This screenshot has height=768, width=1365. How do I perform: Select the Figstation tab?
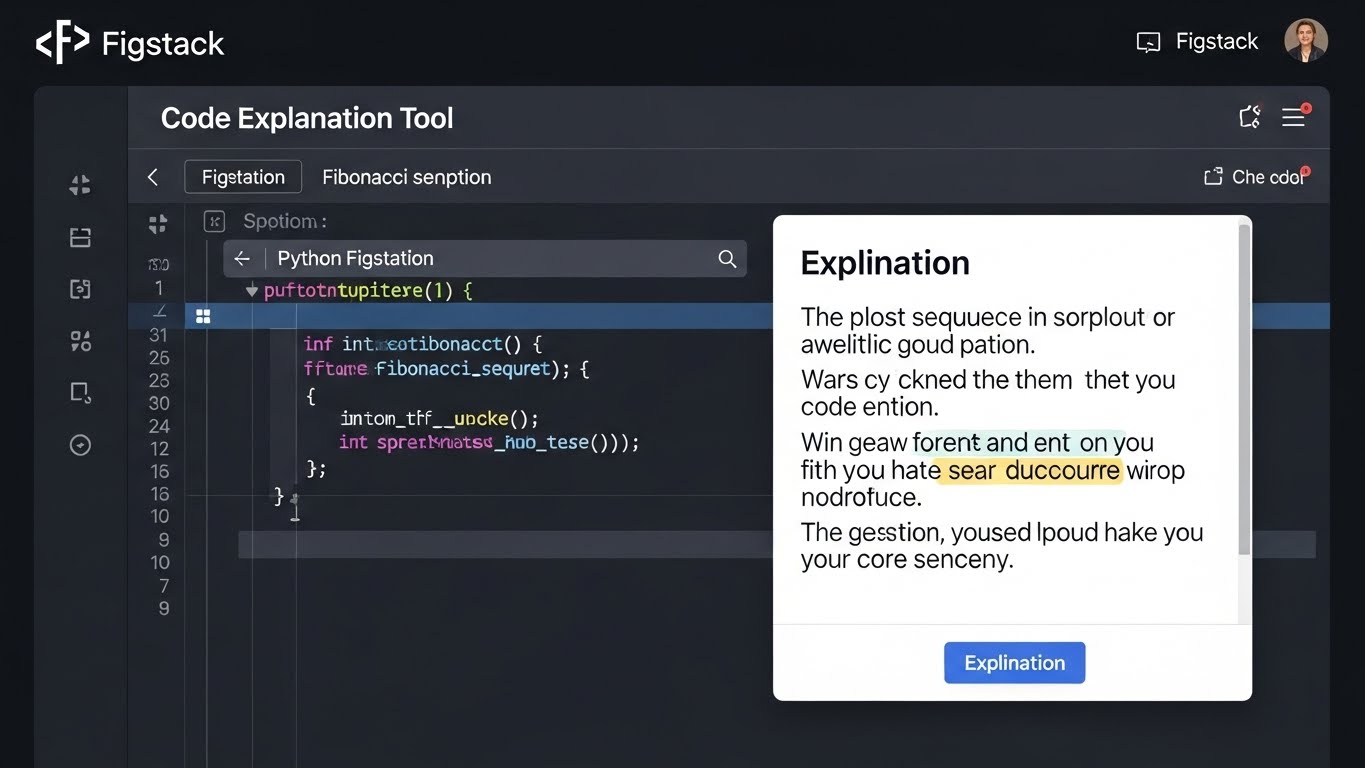point(243,177)
